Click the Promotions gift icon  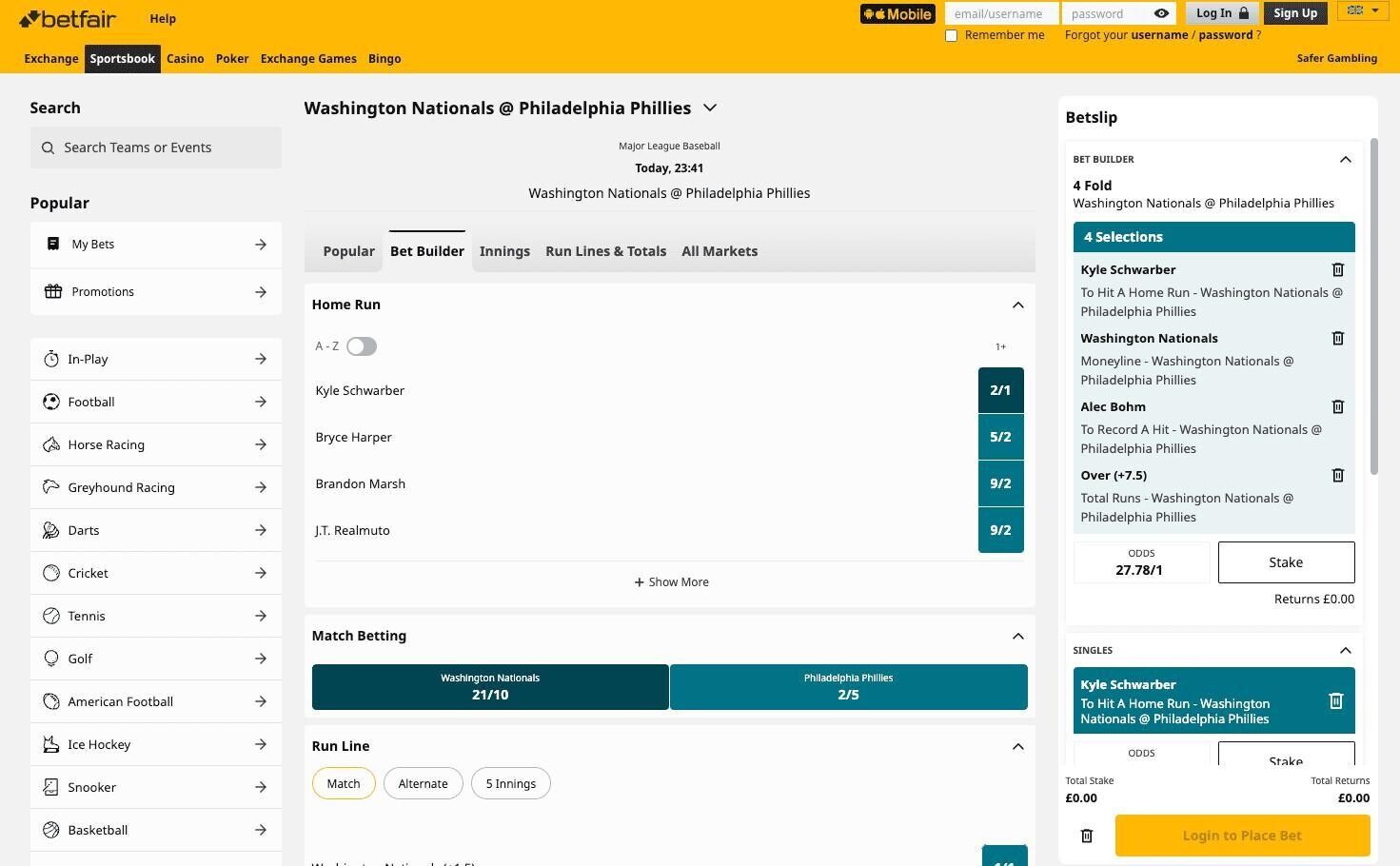click(53, 291)
